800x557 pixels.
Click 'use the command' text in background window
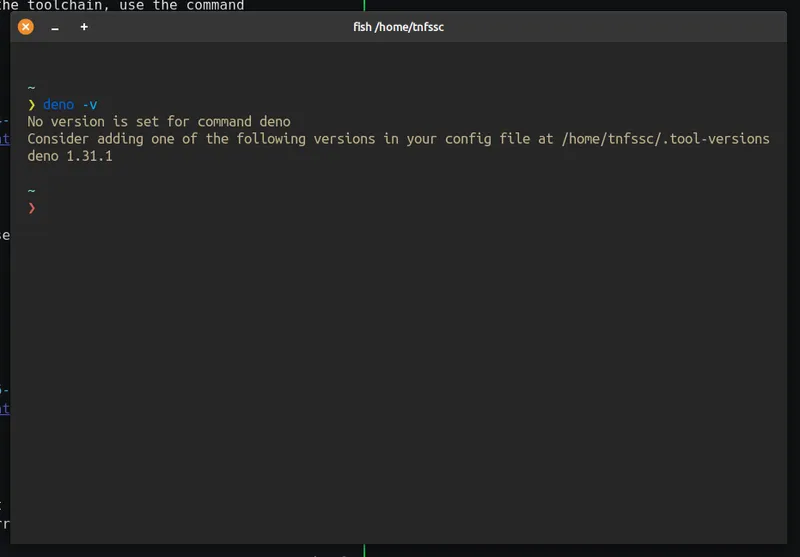182,5
